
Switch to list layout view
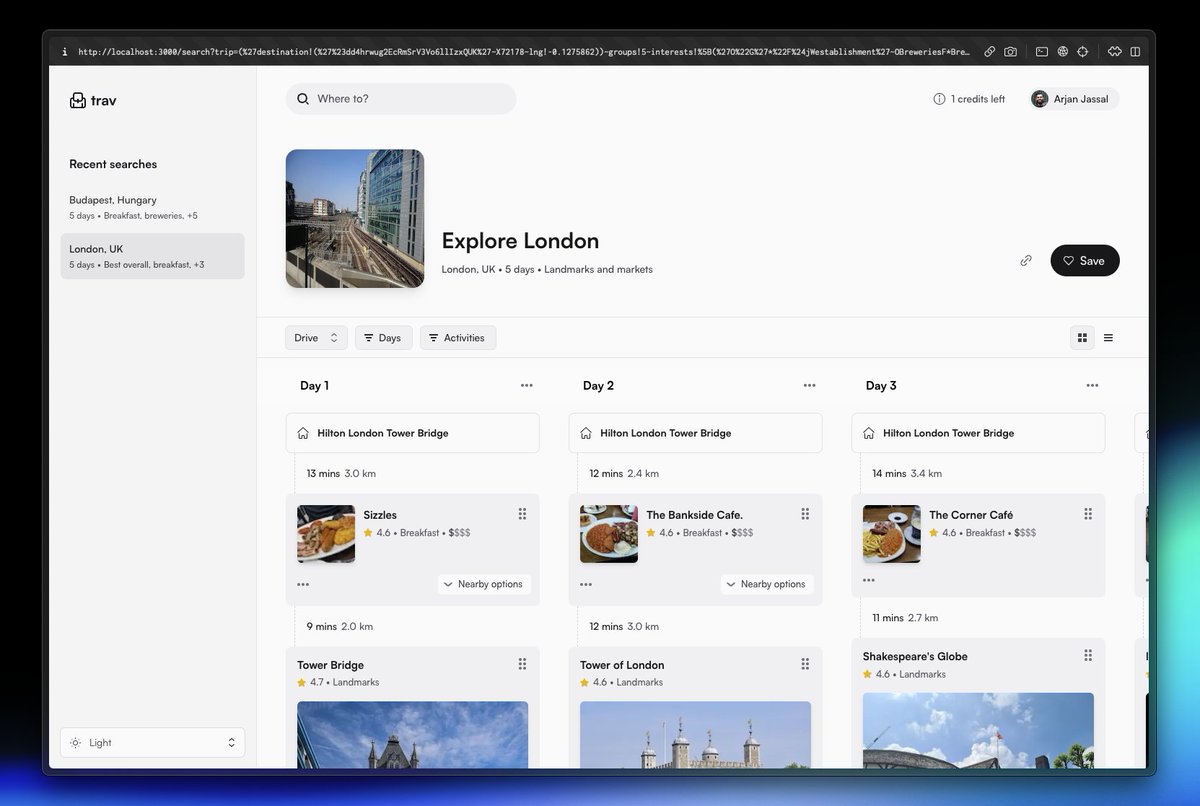click(1108, 337)
